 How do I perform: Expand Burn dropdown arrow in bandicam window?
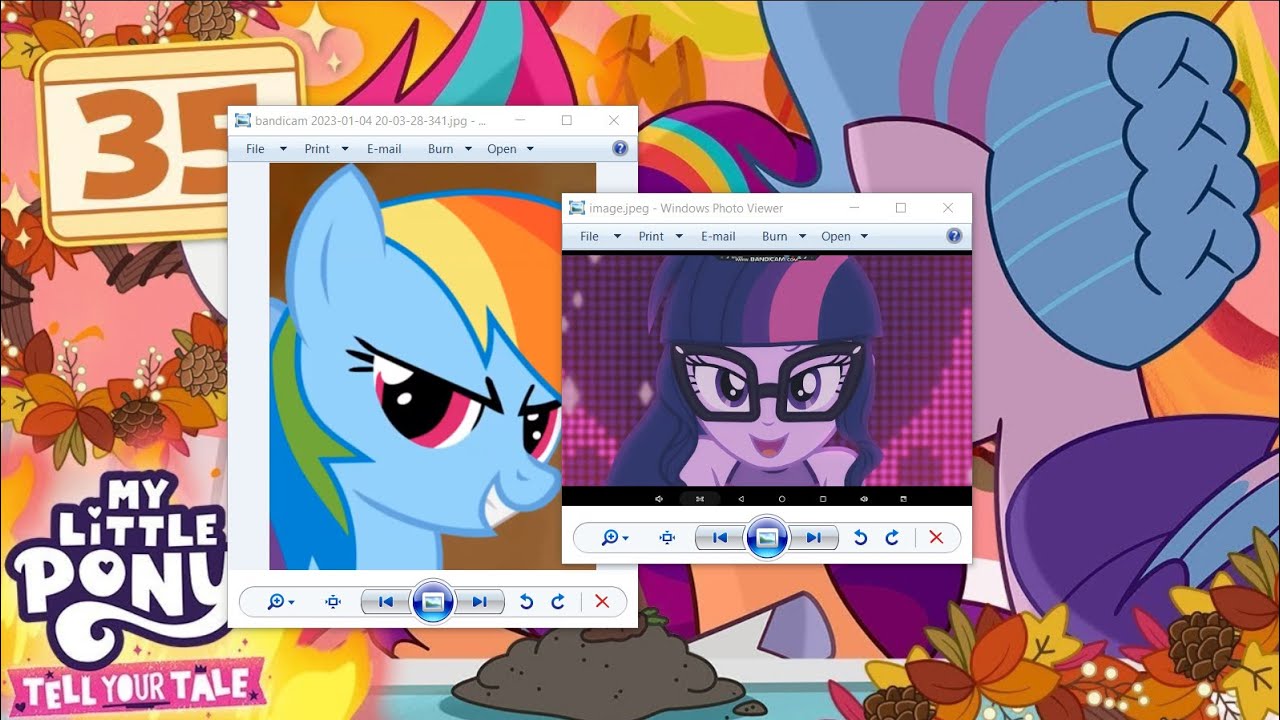[468, 149]
